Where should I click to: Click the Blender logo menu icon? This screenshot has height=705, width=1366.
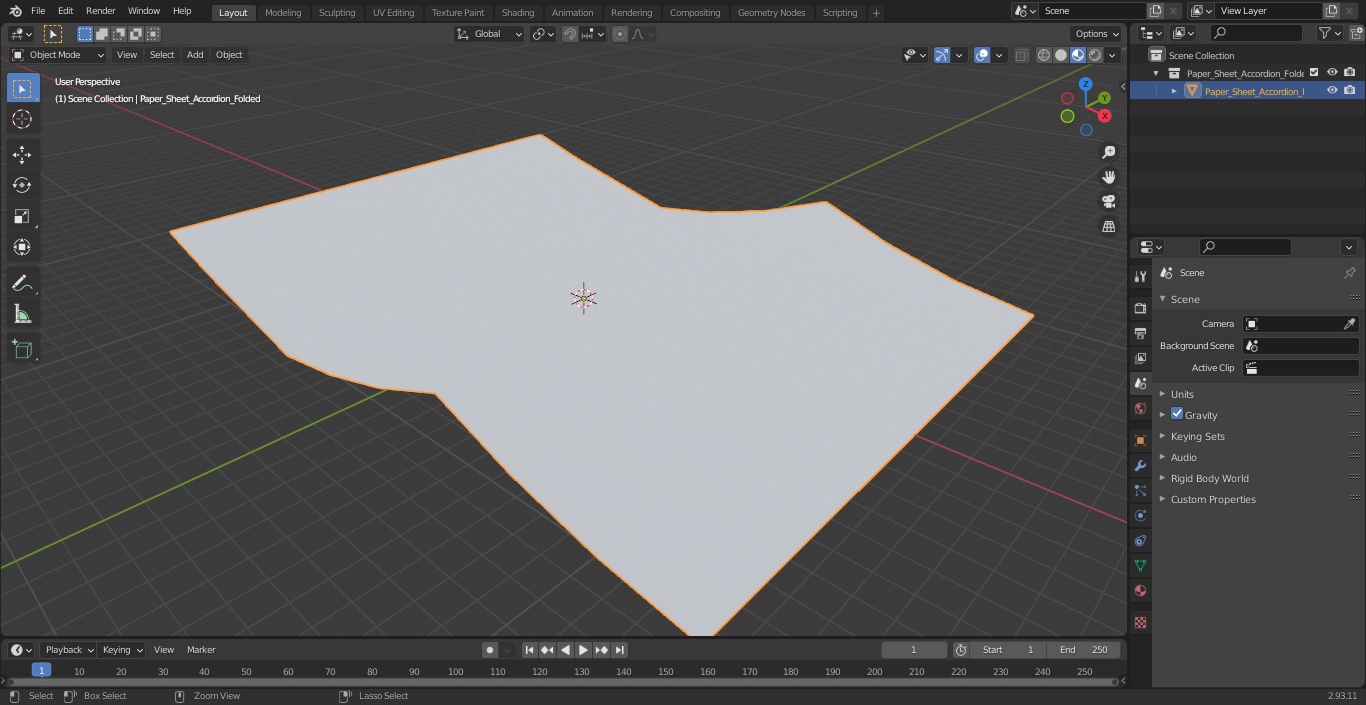tap(15, 11)
